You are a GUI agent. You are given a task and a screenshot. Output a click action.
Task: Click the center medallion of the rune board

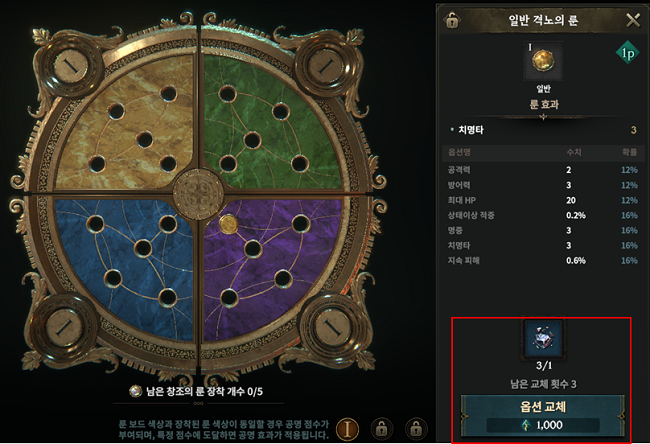click(x=198, y=194)
